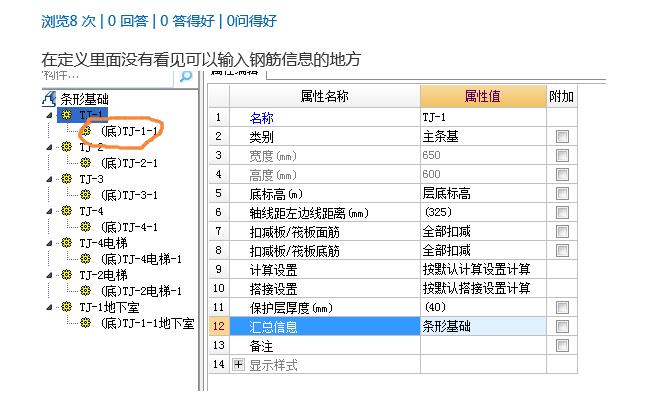Image resolution: width=662 pixels, height=398 pixels.
Task: Tick the 附加 checkbox for 底标高(m)
Action: [x=562, y=193]
